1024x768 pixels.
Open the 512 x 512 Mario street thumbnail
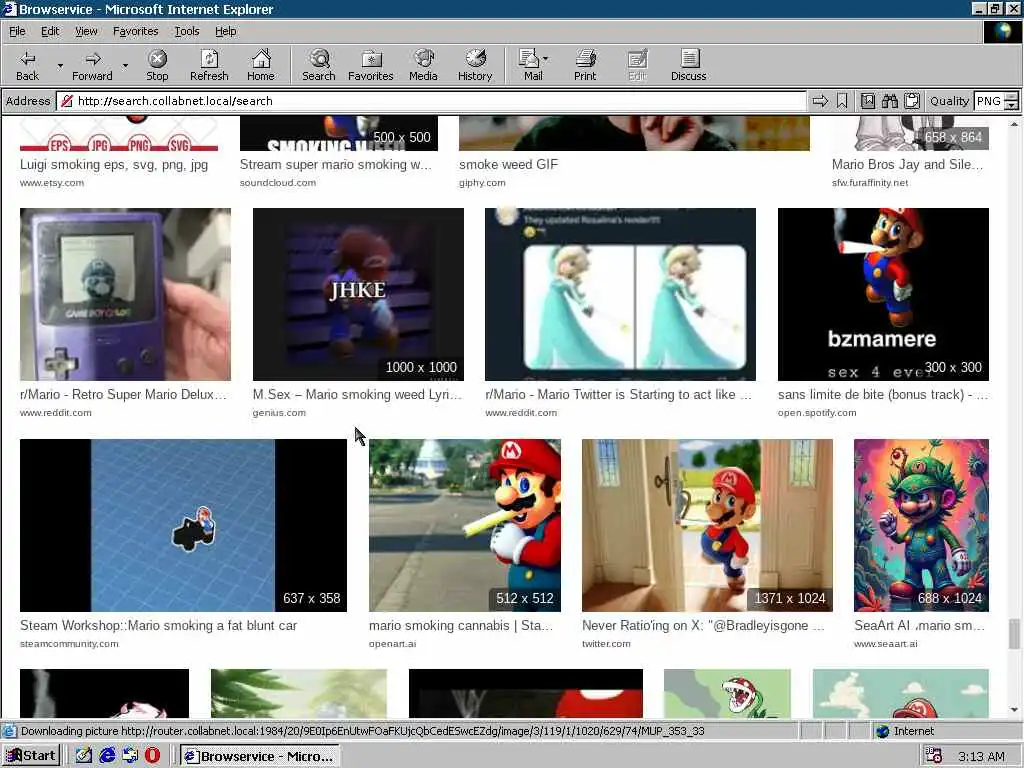coord(465,525)
